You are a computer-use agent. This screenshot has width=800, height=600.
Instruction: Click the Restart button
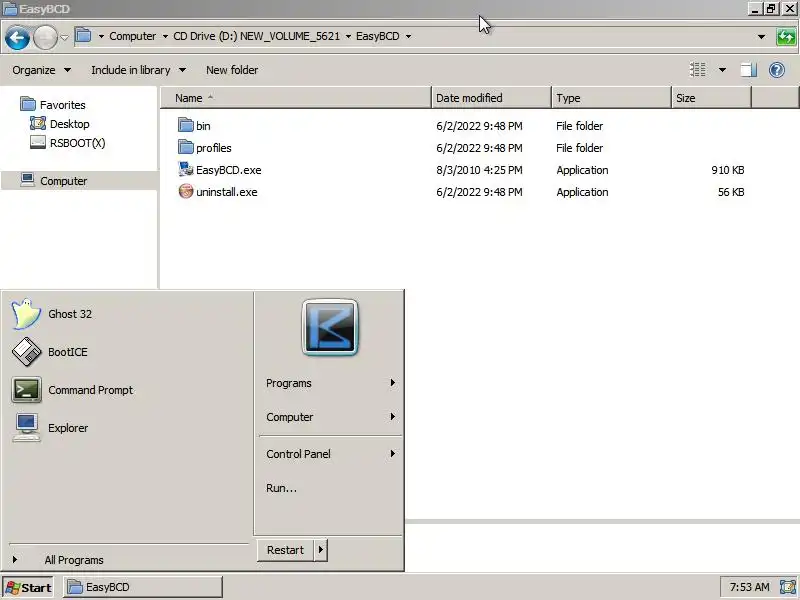click(285, 550)
